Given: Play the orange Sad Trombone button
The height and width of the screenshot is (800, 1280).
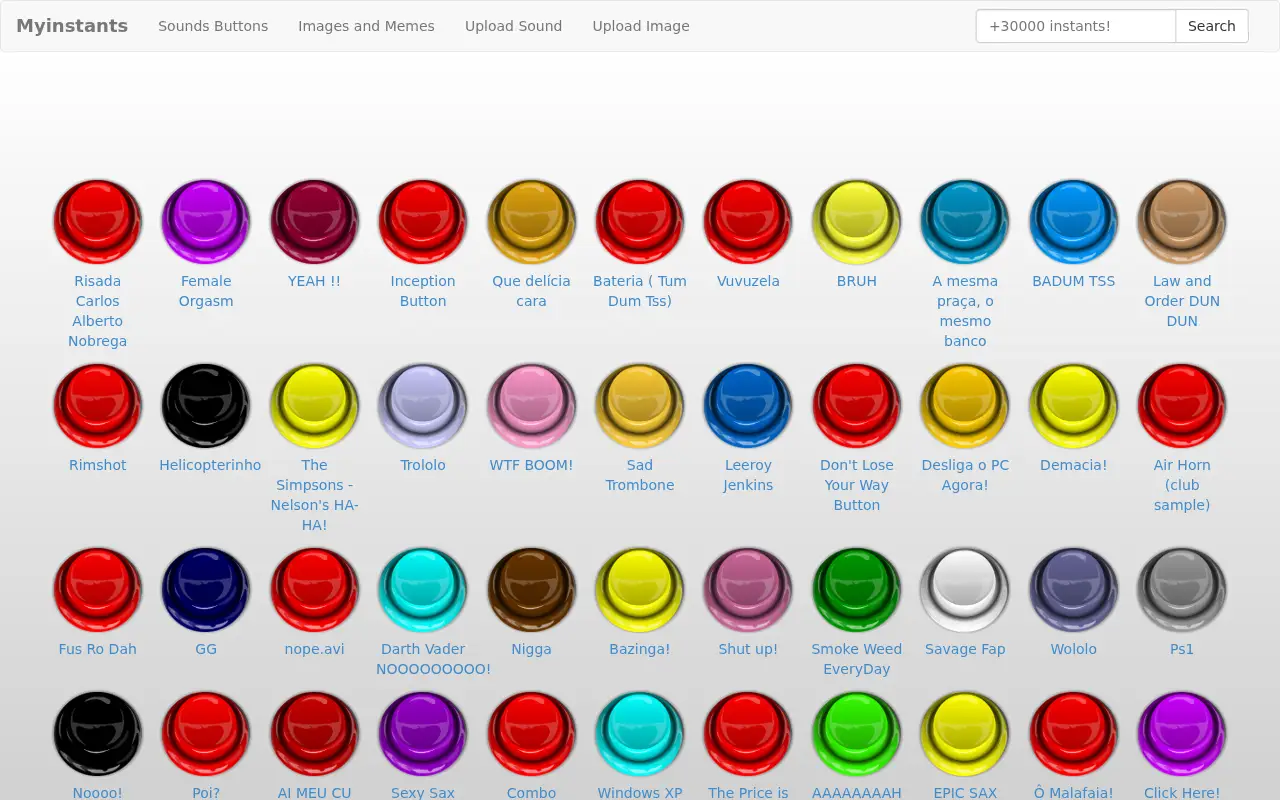Looking at the screenshot, I should click(x=640, y=406).
